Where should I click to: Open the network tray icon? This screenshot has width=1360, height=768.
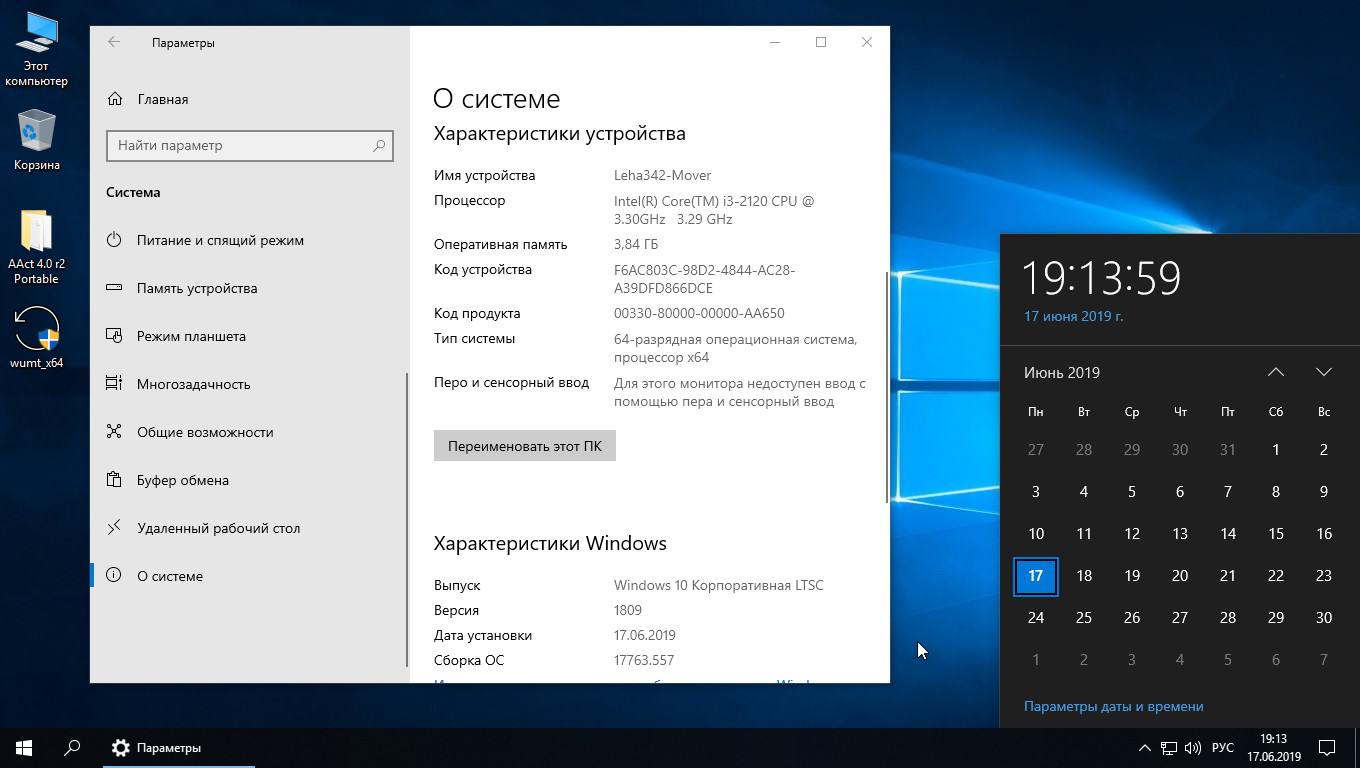pyautogui.click(x=1169, y=748)
